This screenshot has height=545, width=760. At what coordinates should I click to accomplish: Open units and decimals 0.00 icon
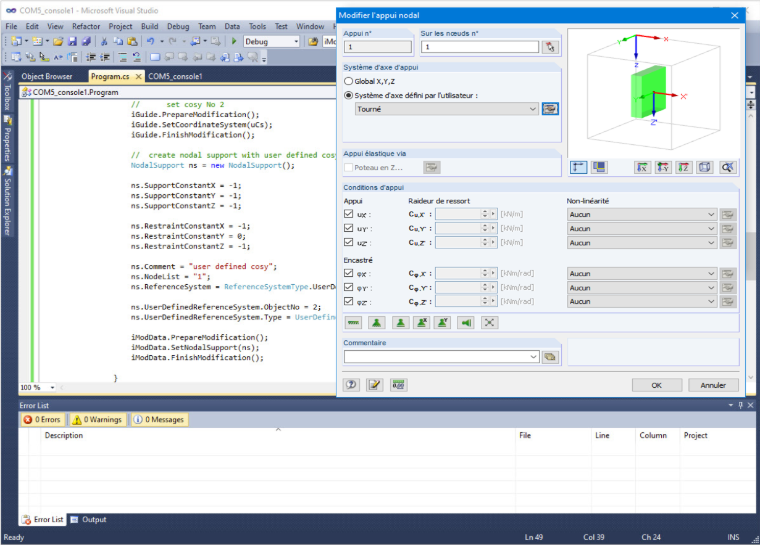tap(398, 385)
